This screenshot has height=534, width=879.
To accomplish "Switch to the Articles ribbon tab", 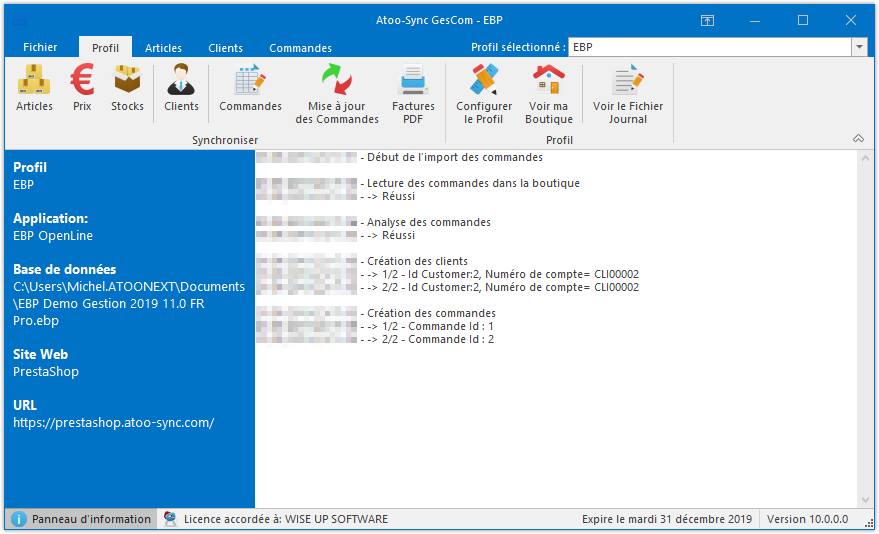I will (x=163, y=48).
